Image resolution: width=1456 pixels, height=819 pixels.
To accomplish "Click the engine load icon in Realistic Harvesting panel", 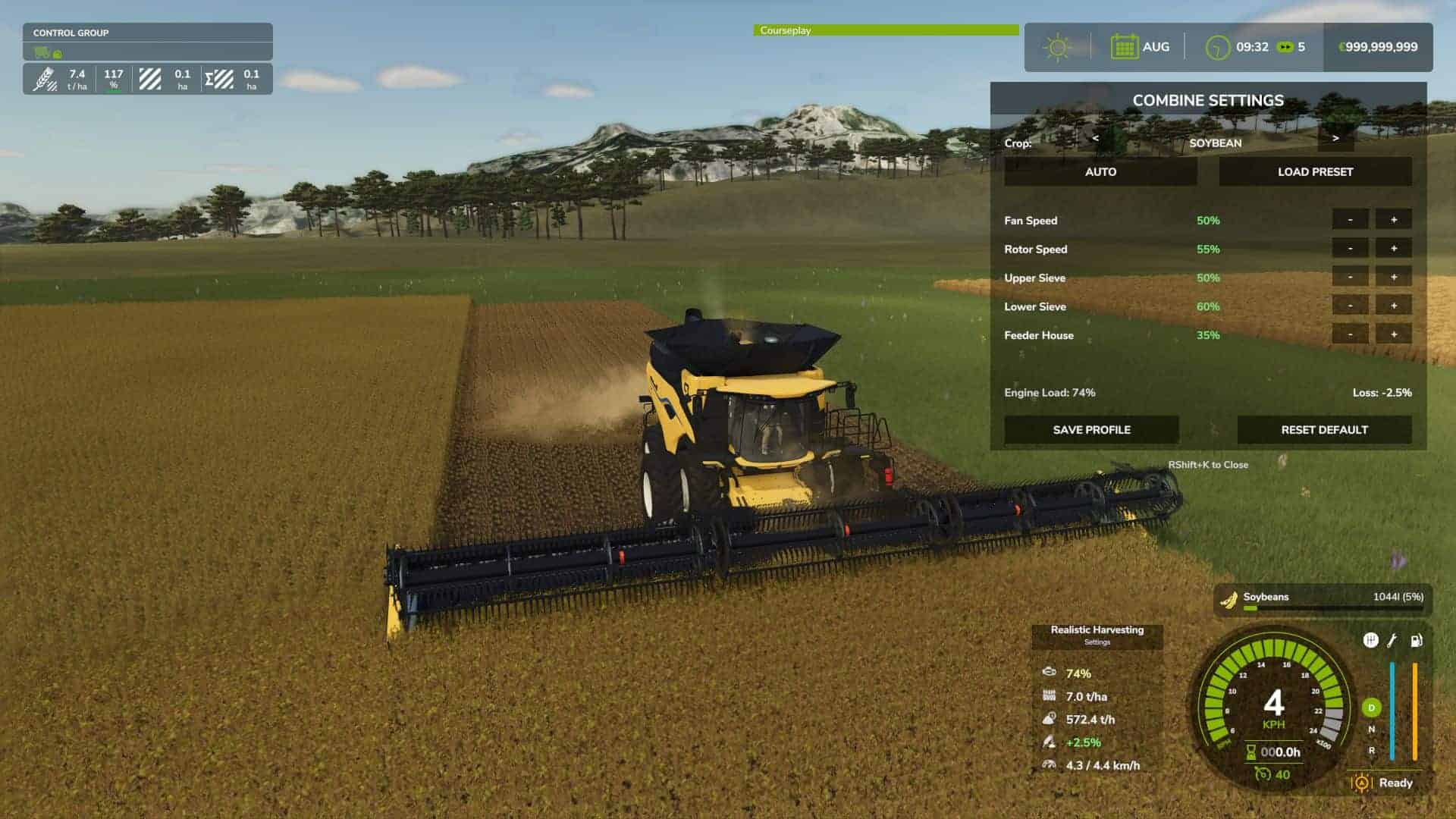I will [x=1050, y=672].
